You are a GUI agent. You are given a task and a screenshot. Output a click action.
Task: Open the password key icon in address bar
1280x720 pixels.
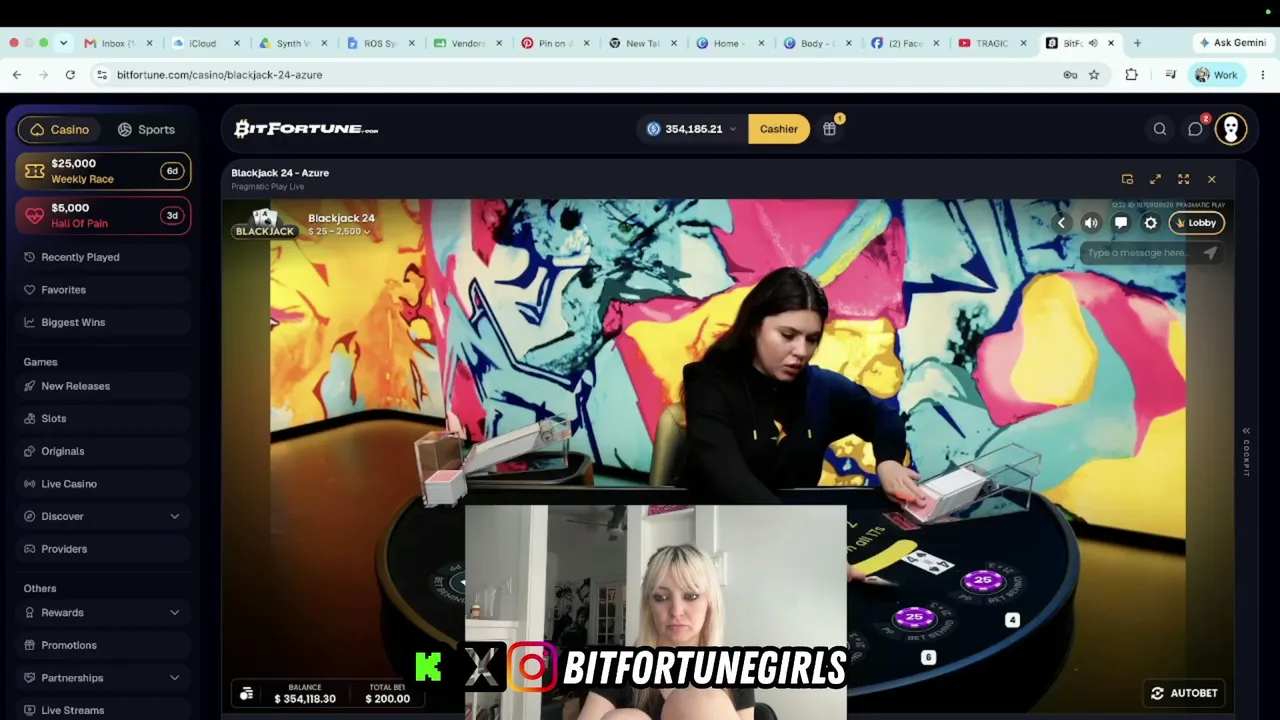pyautogui.click(x=1070, y=75)
